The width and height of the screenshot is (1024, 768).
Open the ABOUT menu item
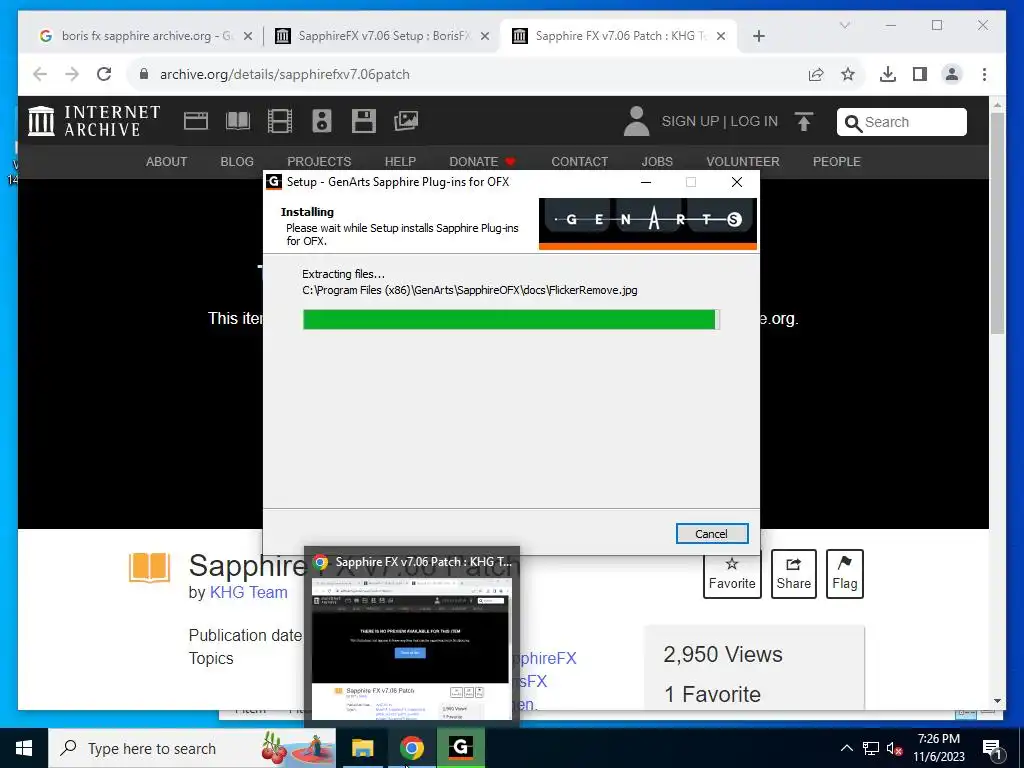(x=167, y=161)
